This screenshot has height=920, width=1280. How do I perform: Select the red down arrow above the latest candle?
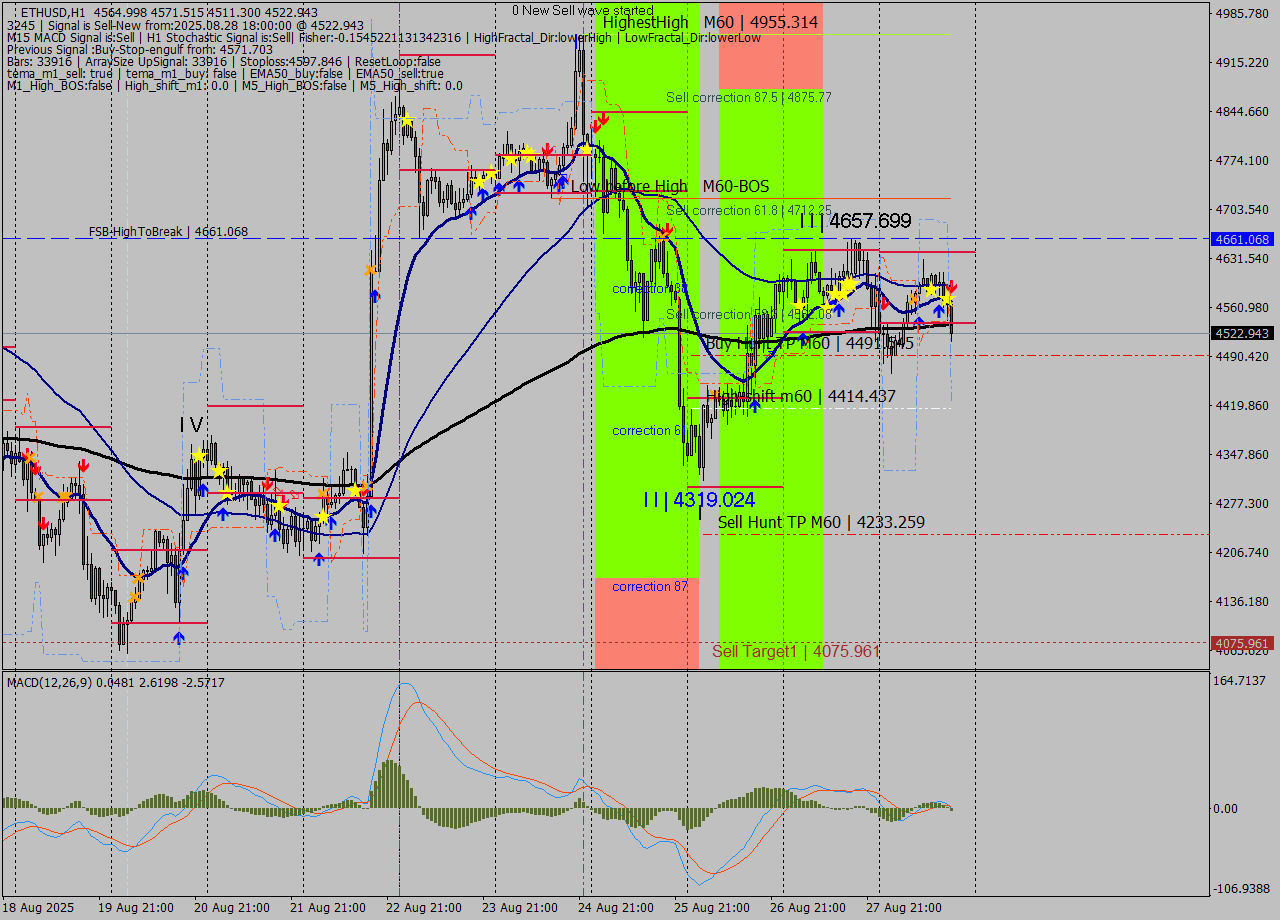952,287
